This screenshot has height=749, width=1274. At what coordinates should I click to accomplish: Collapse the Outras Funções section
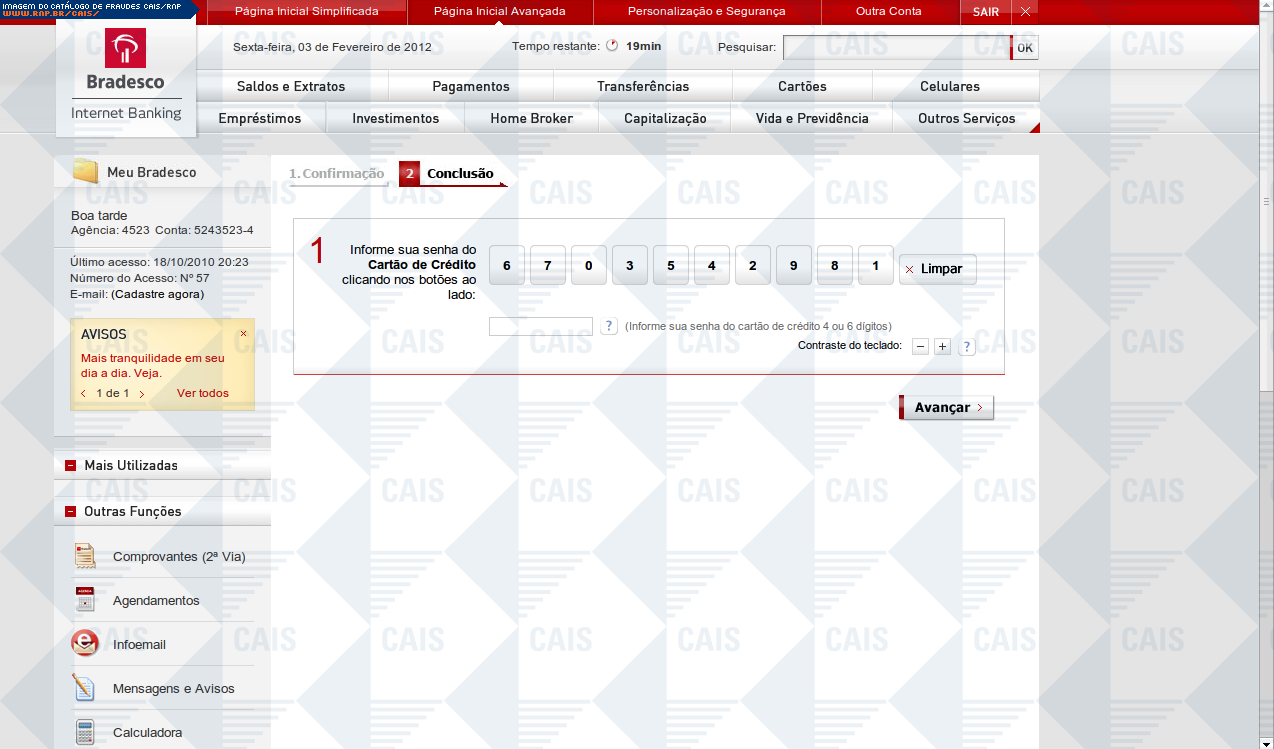coord(70,511)
